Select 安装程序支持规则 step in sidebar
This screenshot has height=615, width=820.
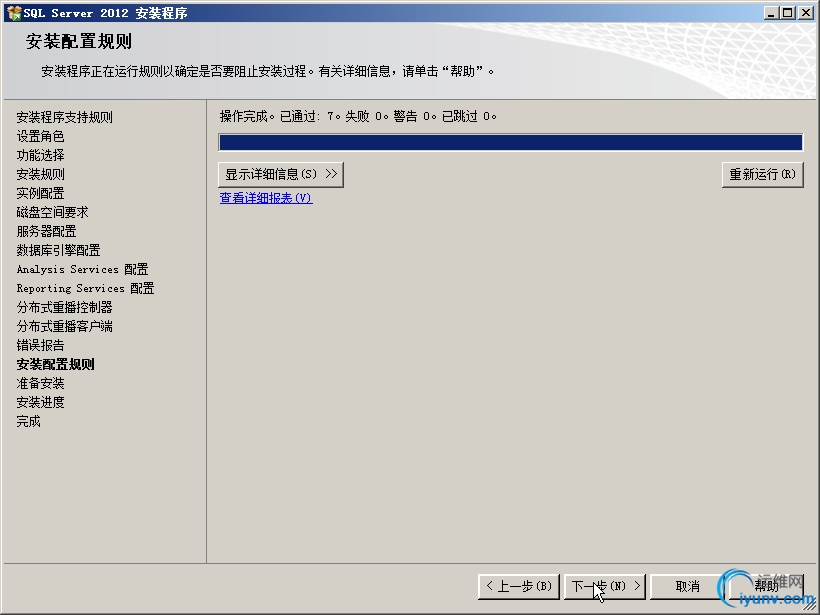click(64, 117)
